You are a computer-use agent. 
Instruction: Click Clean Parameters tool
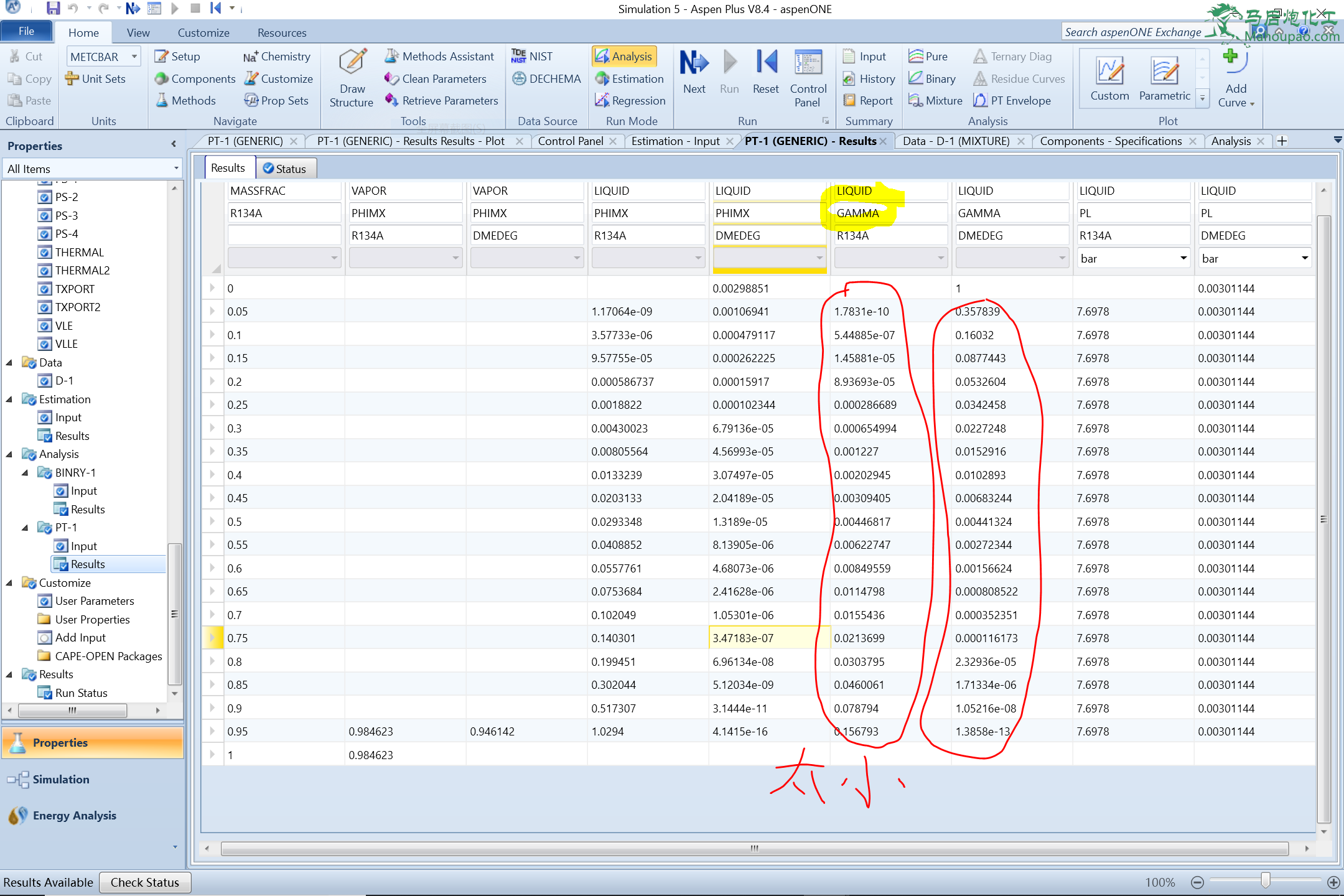(x=436, y=79)
